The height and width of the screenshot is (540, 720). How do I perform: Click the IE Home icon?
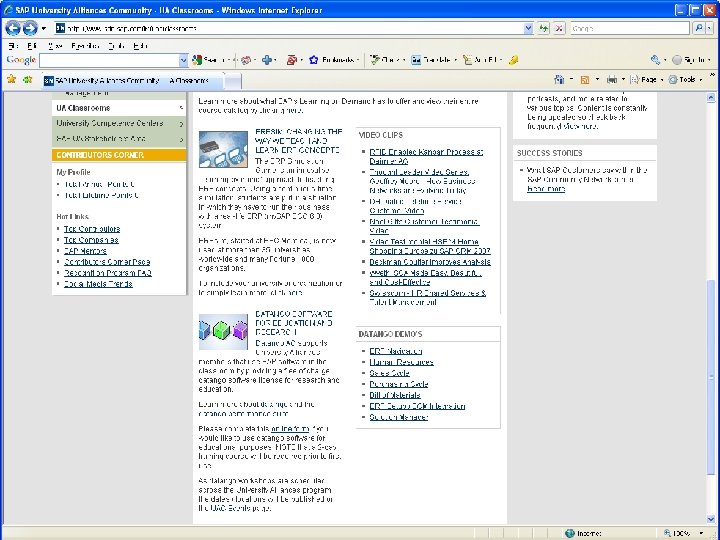click(559, 79)
